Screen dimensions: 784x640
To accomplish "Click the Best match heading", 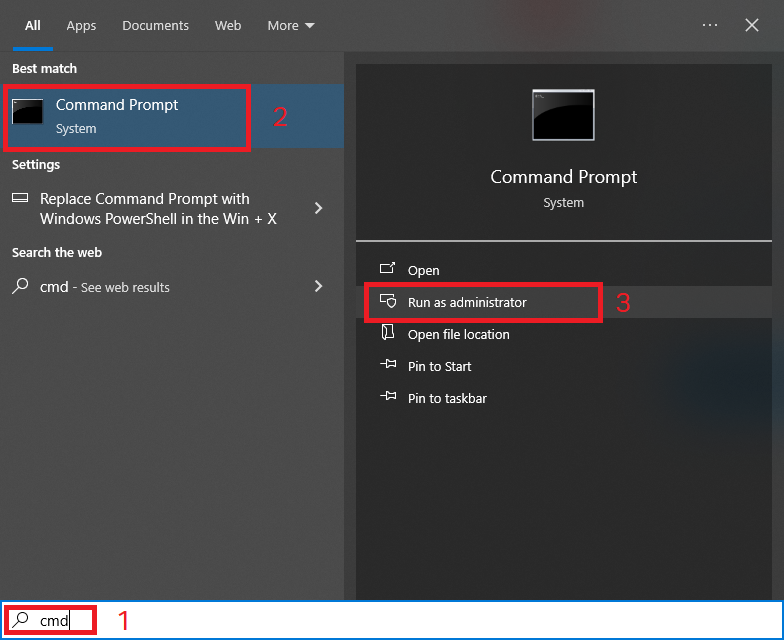I will click(44, 68).
